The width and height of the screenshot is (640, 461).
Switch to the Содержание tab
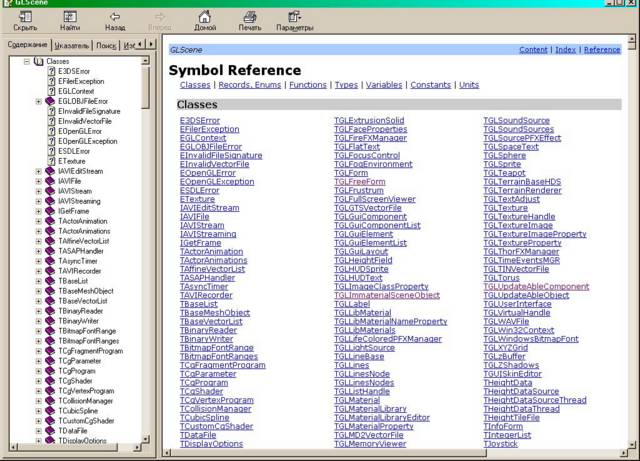coord(27,45)
